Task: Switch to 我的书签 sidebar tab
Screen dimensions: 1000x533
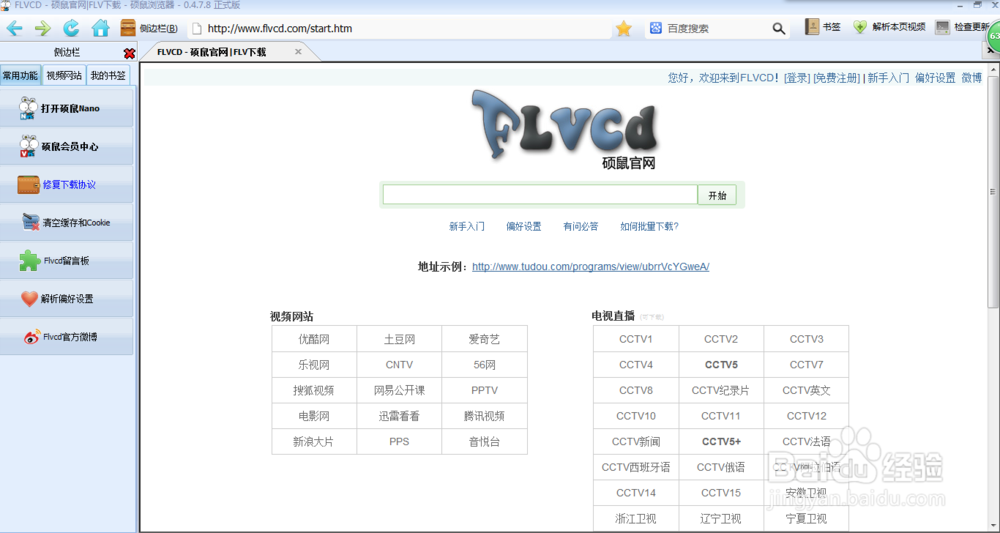Action: tap(108, 75)
